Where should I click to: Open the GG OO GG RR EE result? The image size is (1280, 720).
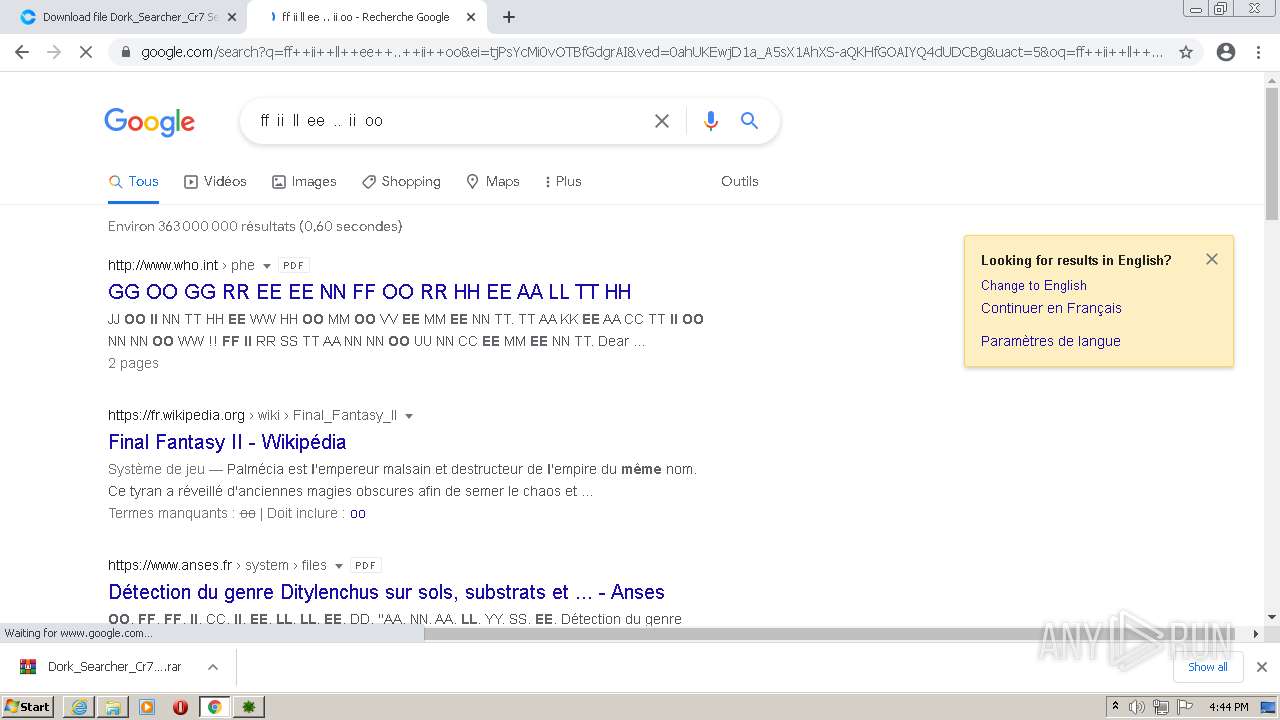point(370,292)
